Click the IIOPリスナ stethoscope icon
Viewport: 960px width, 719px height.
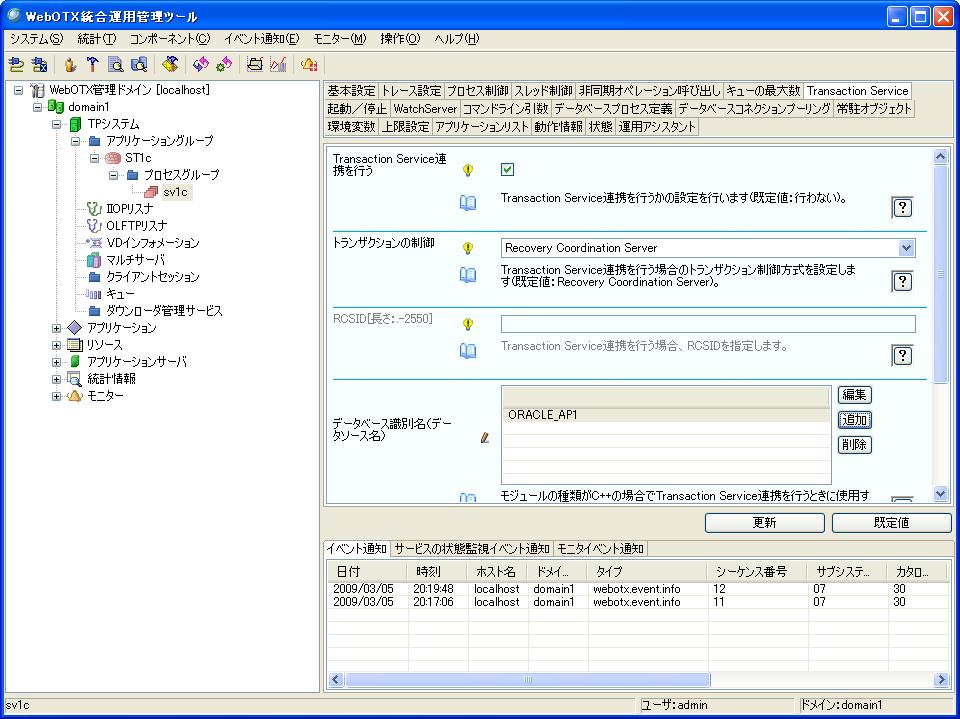[94, 209]
